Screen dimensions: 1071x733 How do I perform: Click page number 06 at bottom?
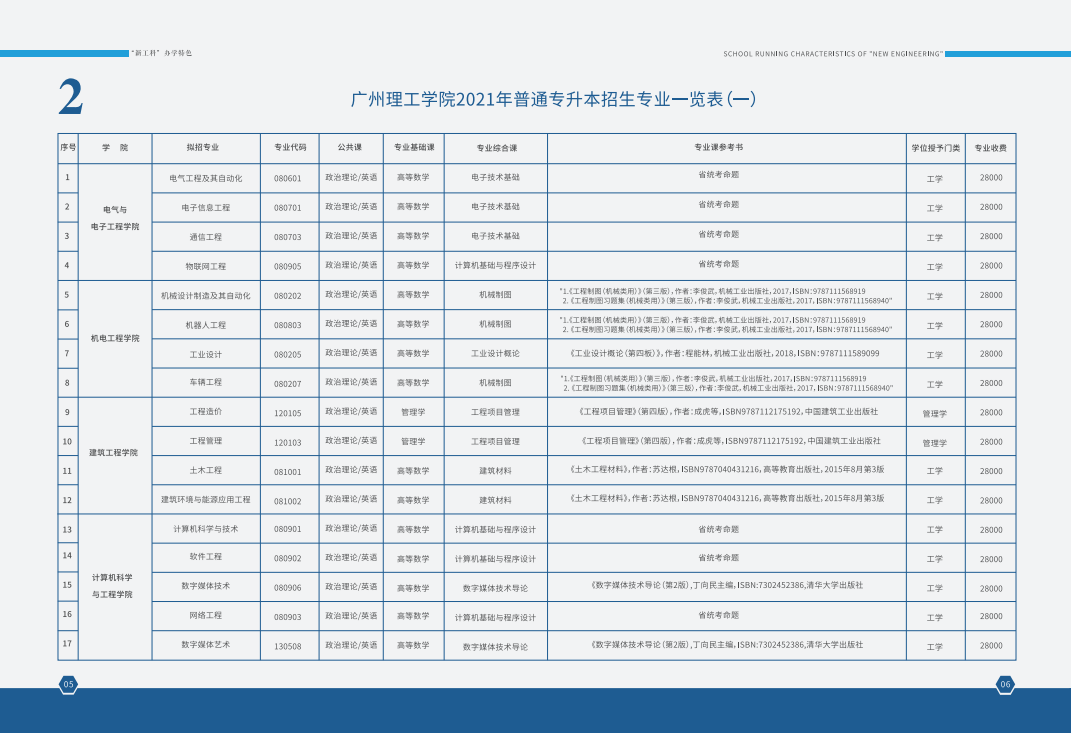(1005, 684)
